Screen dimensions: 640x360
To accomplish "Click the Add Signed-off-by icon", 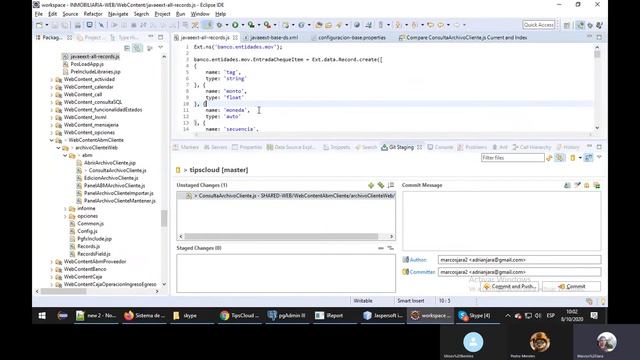I will (x=577, y=185).
